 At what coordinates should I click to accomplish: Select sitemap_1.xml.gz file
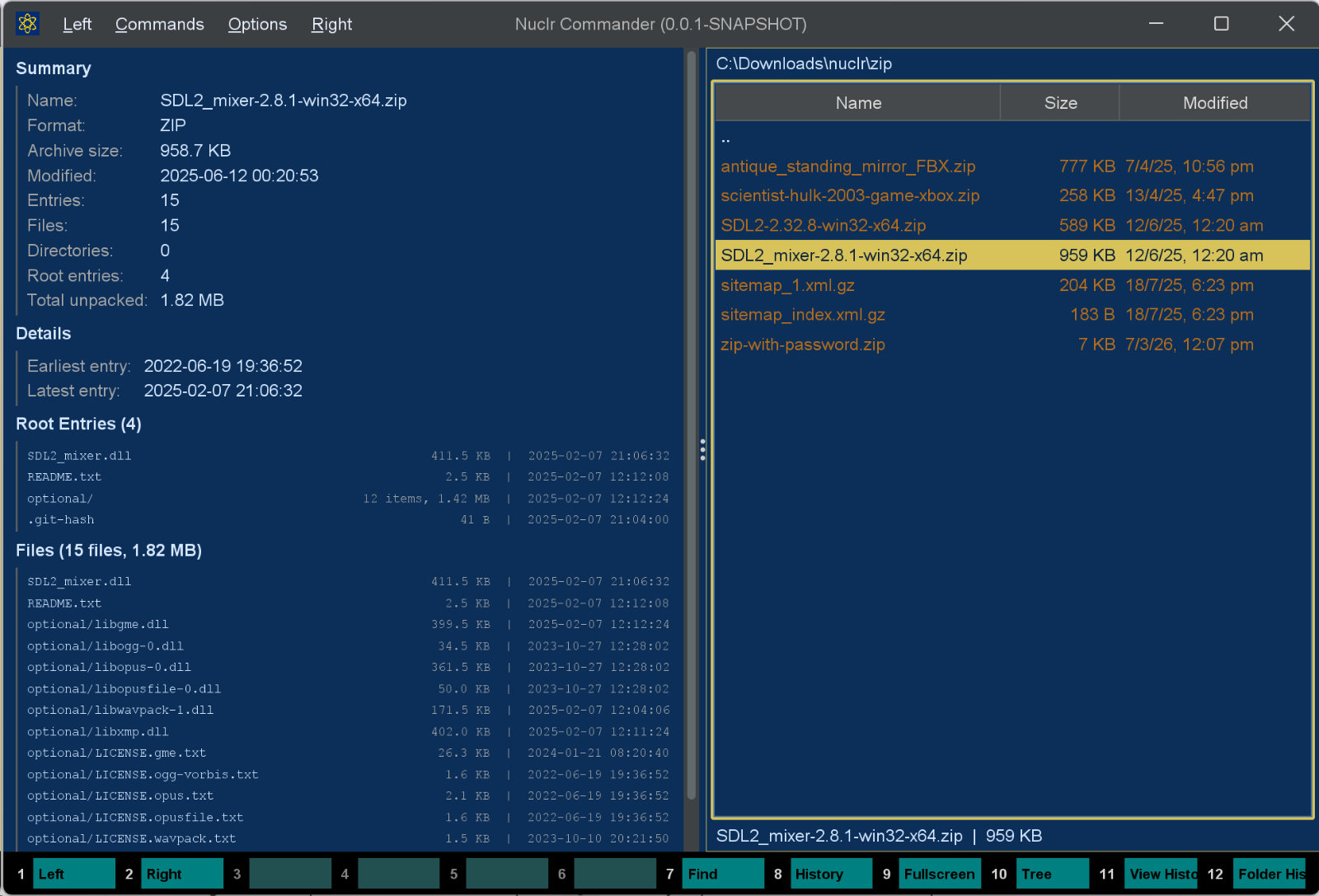click(1012, 285)
